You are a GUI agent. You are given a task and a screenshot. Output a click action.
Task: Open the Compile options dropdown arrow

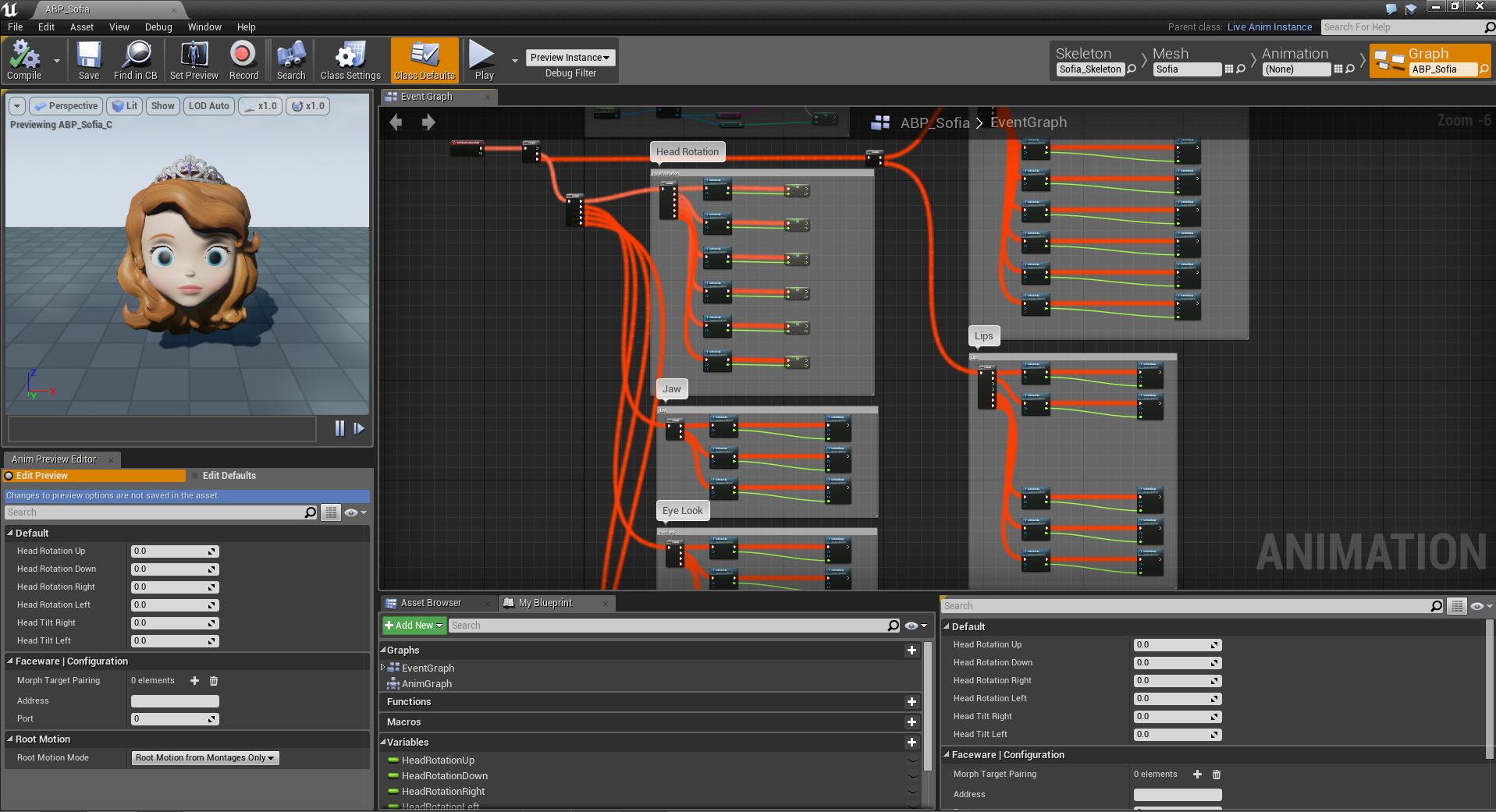pos(57,60)
